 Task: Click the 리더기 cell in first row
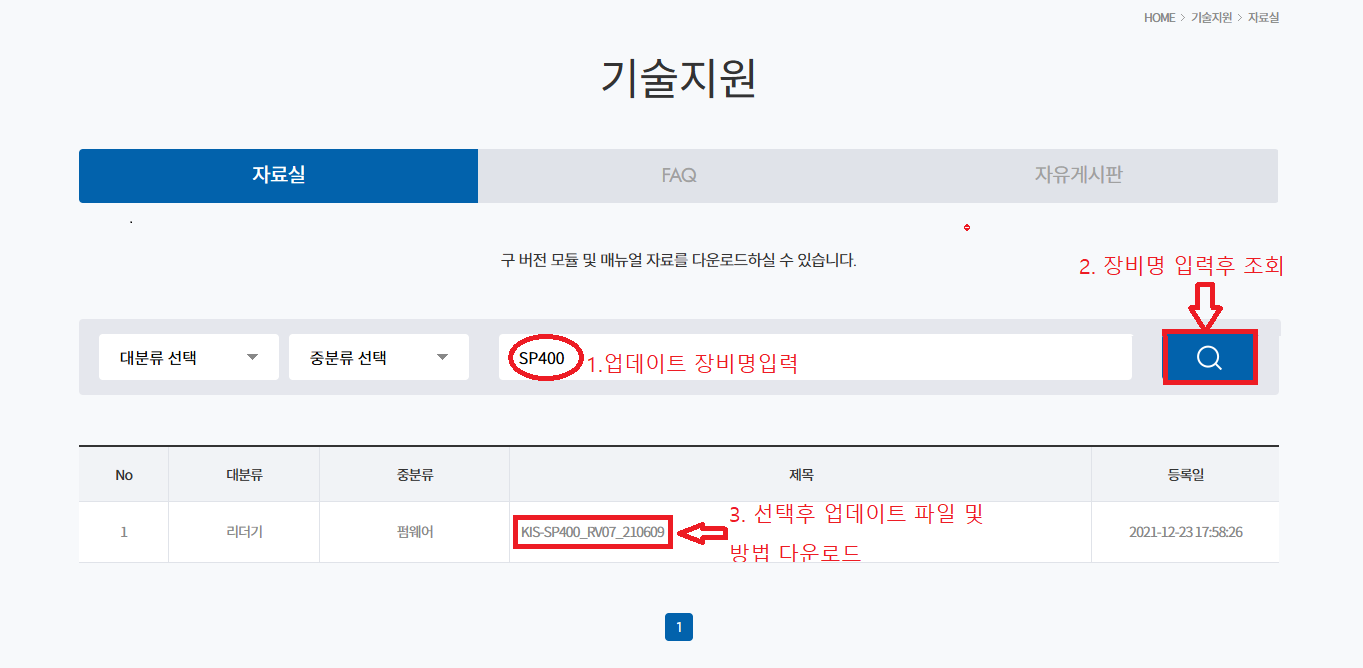pyautogui.click(x=244, y=532)
